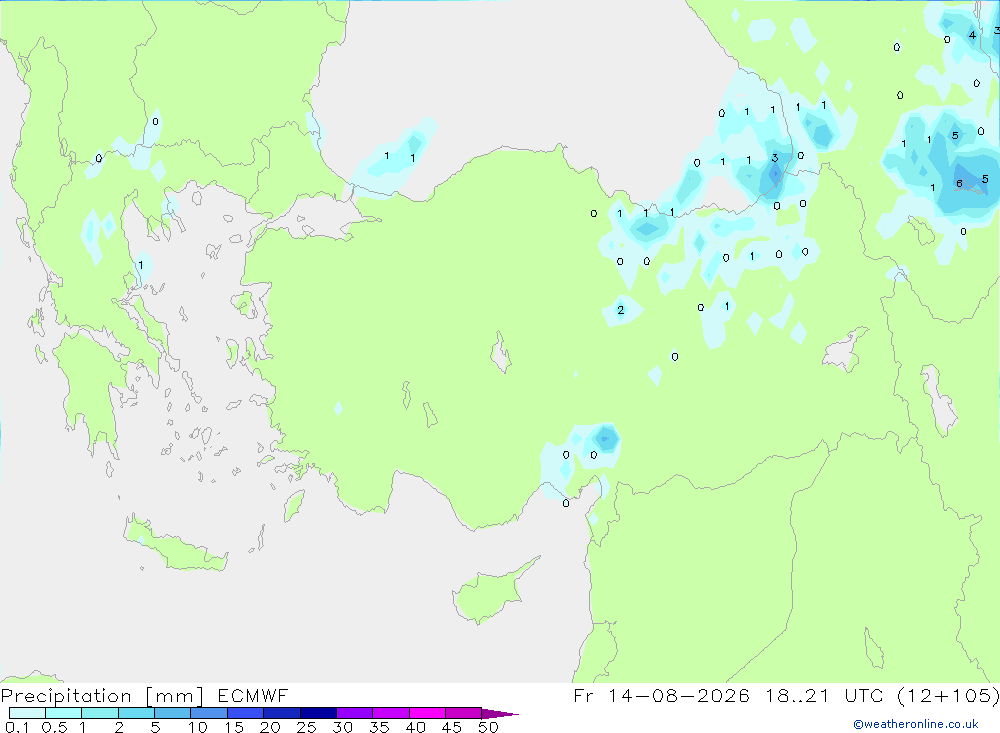Image resolution: width=1000 pixels, height=733 pixels.
Task: Click the legend label '50'
Action: click(489, 727)
